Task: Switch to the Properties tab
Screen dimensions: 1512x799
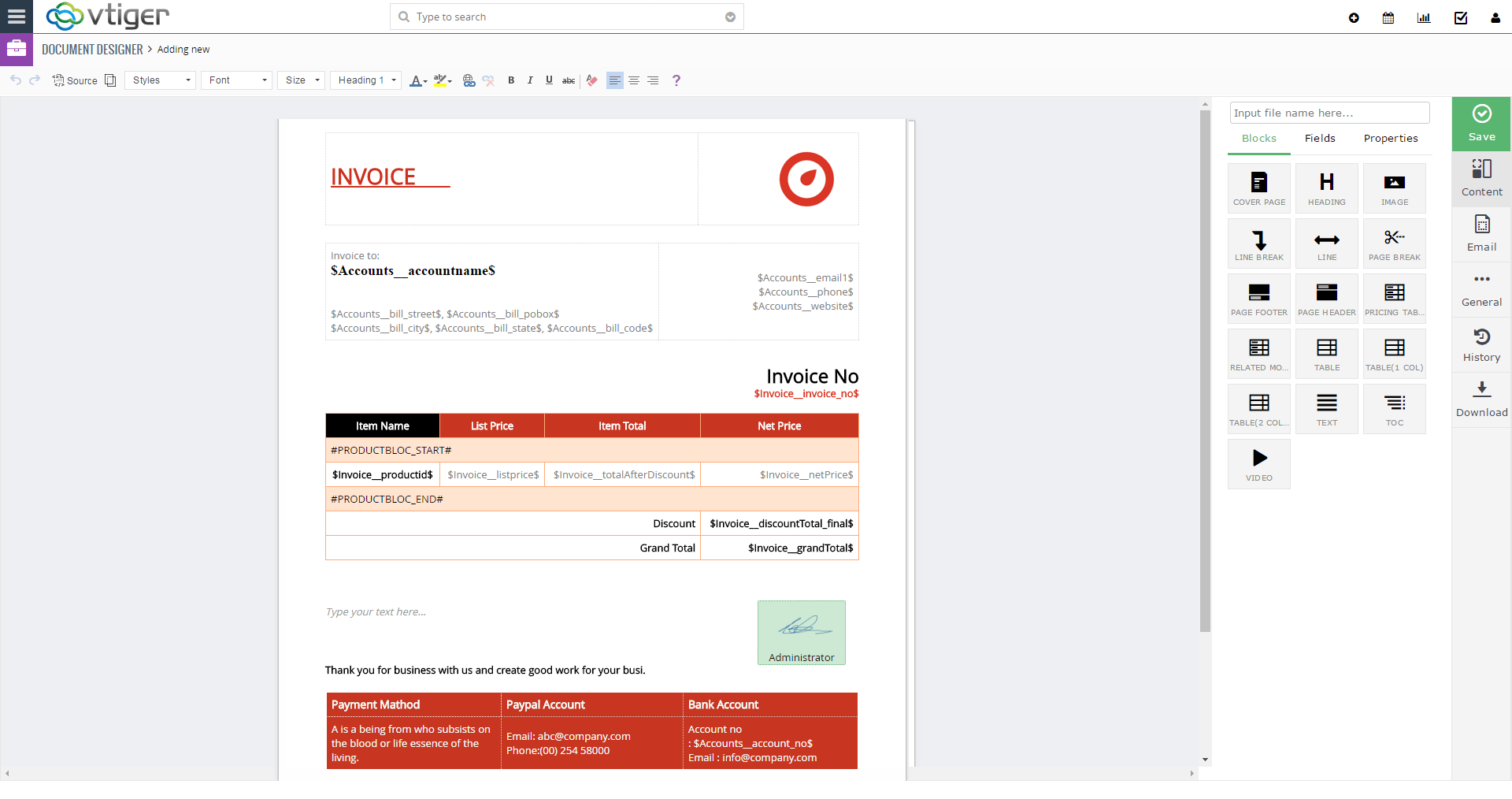Action: click(1391, 138)
